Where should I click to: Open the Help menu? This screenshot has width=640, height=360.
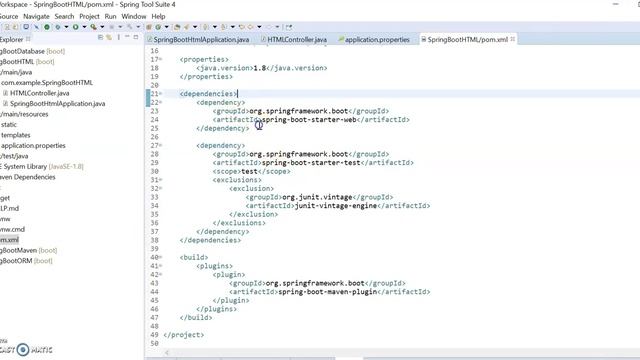(158, 16)
